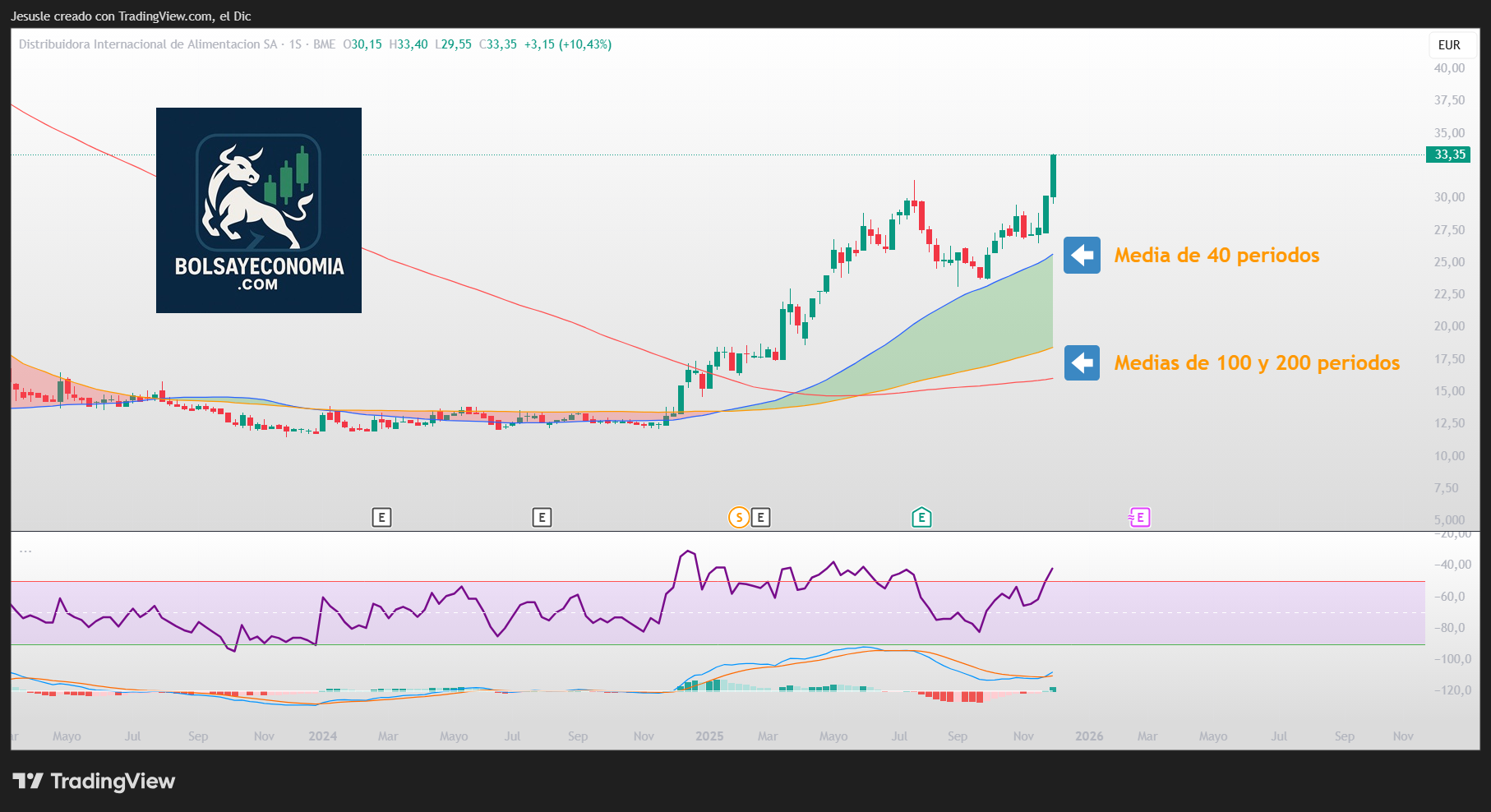Click the arrow icon beside Medias de 100 y 200
The width and height of the screenshot is (1491, 812).
click(1082, 362)
